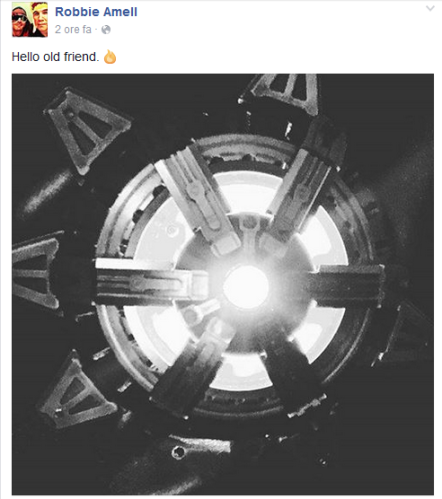This screenshot has height=499, width=442.
Task: Click the fire emoji in the post
Action: coord(110,57)
